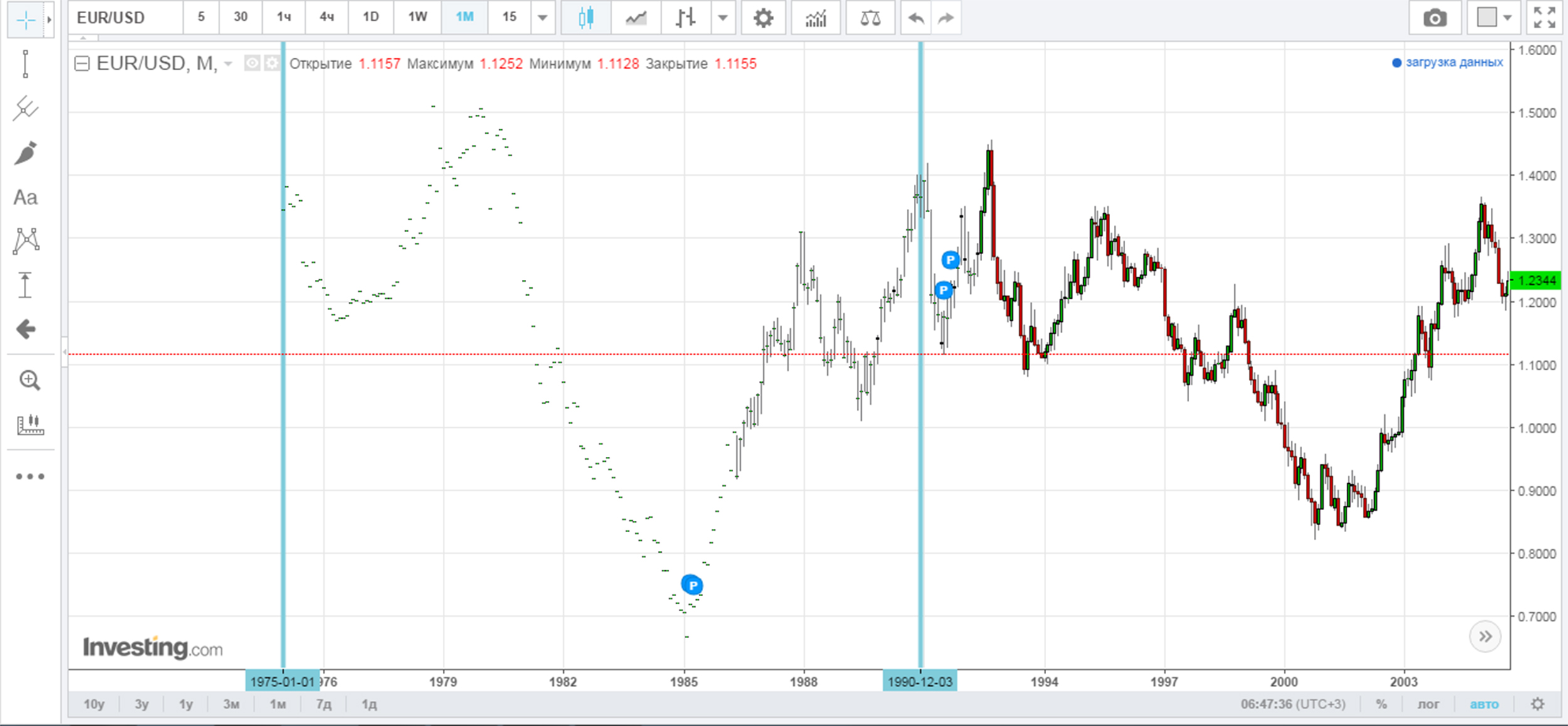Set range to 1д
Viewport: 1568px width, 726px height.
pos(369,704)
